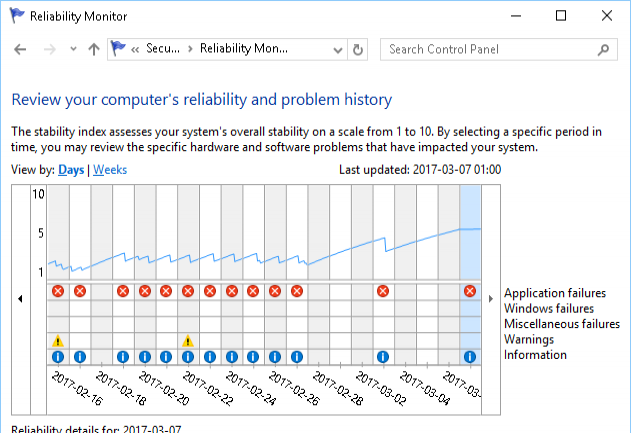Screen dimensions: 631x433
Task: Click the warning triangle on 2017-02-16
Action: 58,341
